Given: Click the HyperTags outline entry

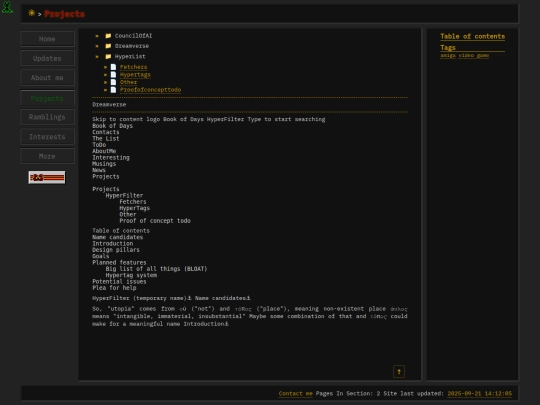Looking at the screenshot, I should click(135, 208).
